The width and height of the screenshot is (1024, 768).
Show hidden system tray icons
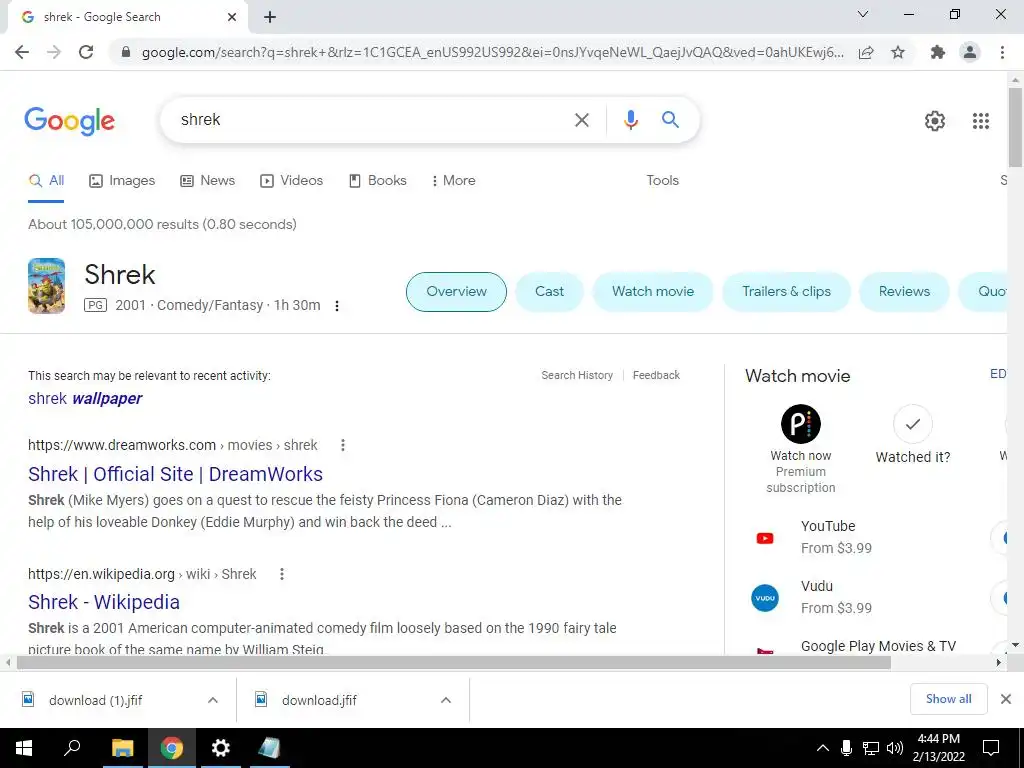pos(823,748)
